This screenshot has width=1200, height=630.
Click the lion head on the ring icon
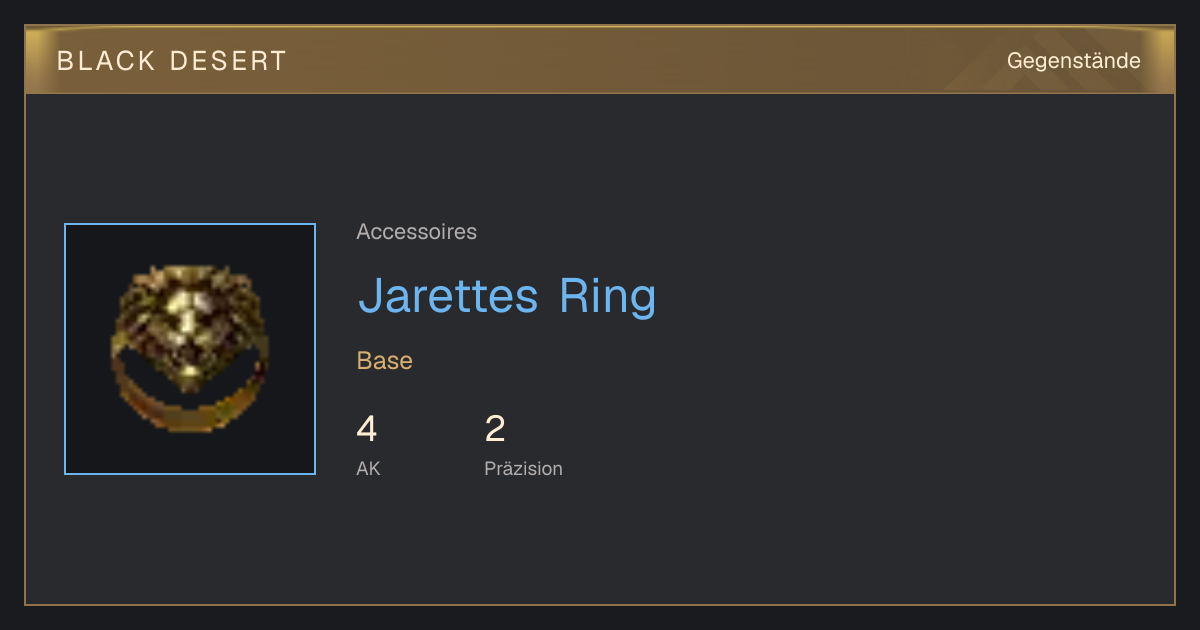(190, 325)
